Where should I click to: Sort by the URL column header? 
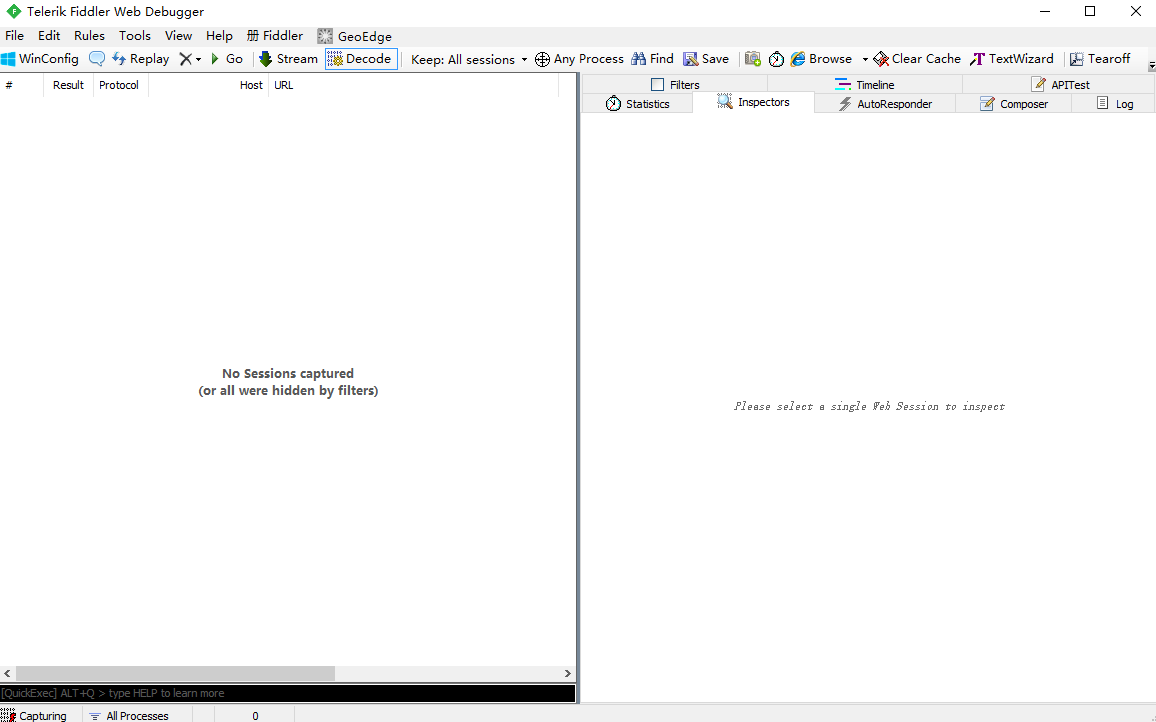(x=414, y=85)
